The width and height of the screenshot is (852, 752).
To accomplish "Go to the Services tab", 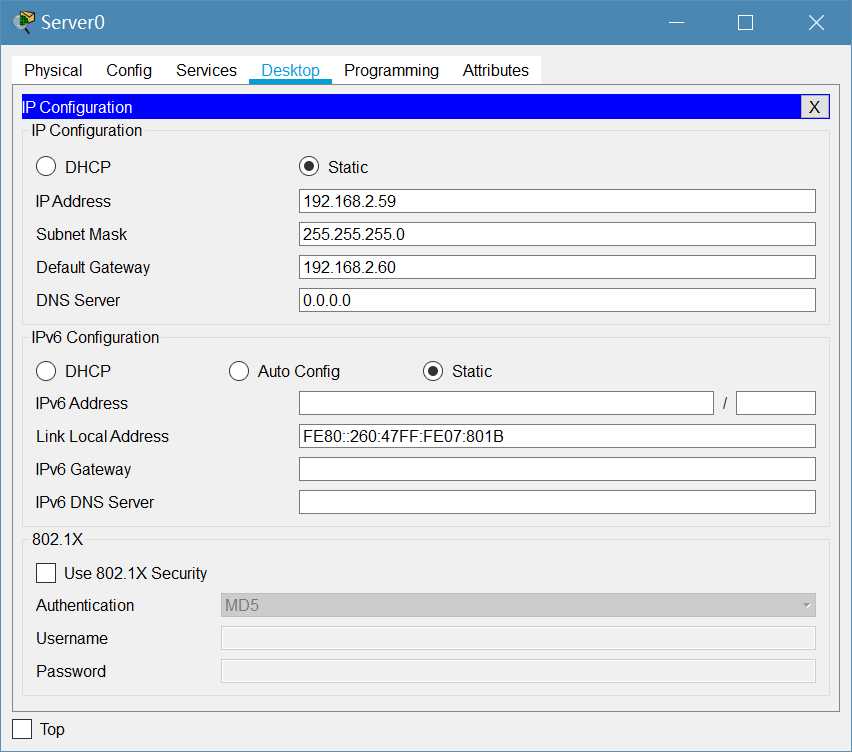I will pyautogui.click(x=206, y=70).
